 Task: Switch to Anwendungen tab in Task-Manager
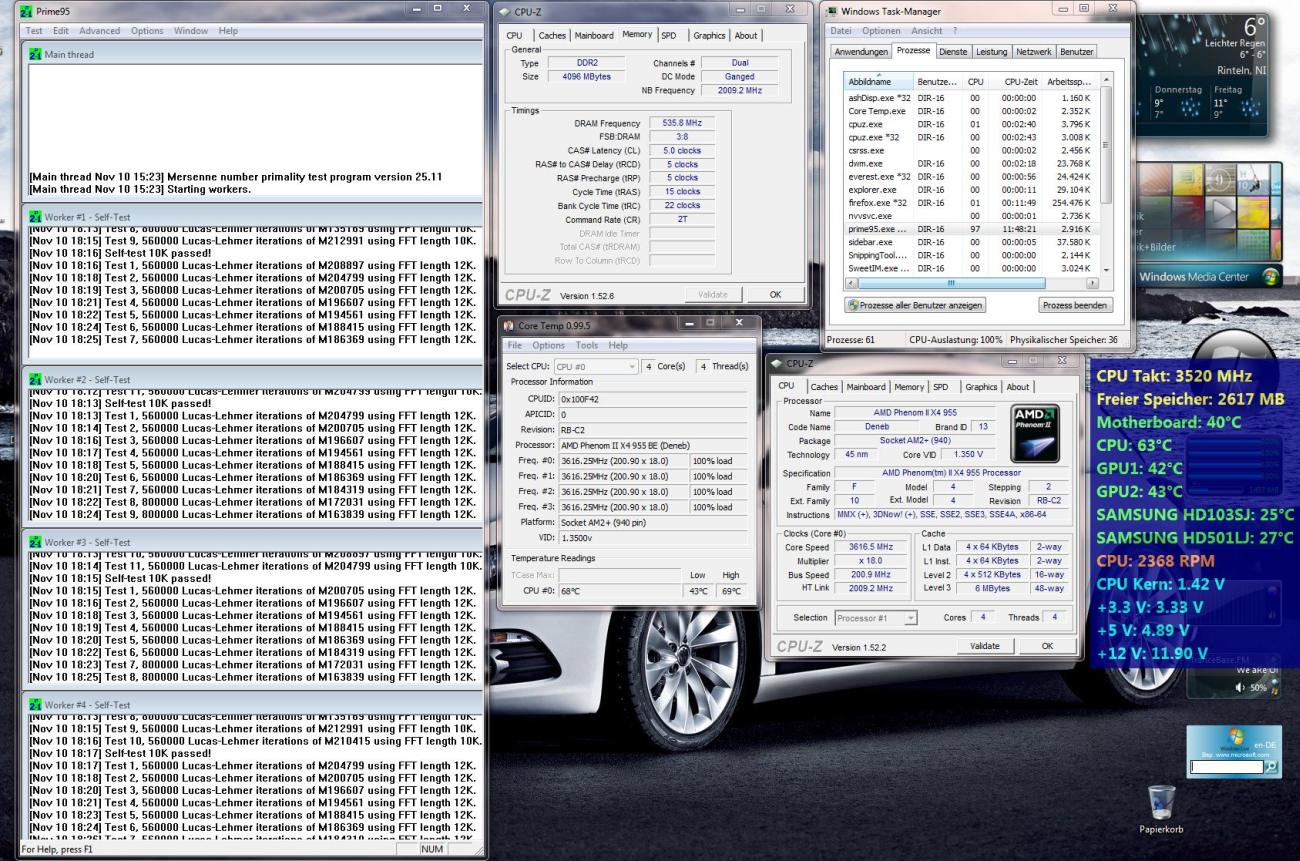[862, 50]
